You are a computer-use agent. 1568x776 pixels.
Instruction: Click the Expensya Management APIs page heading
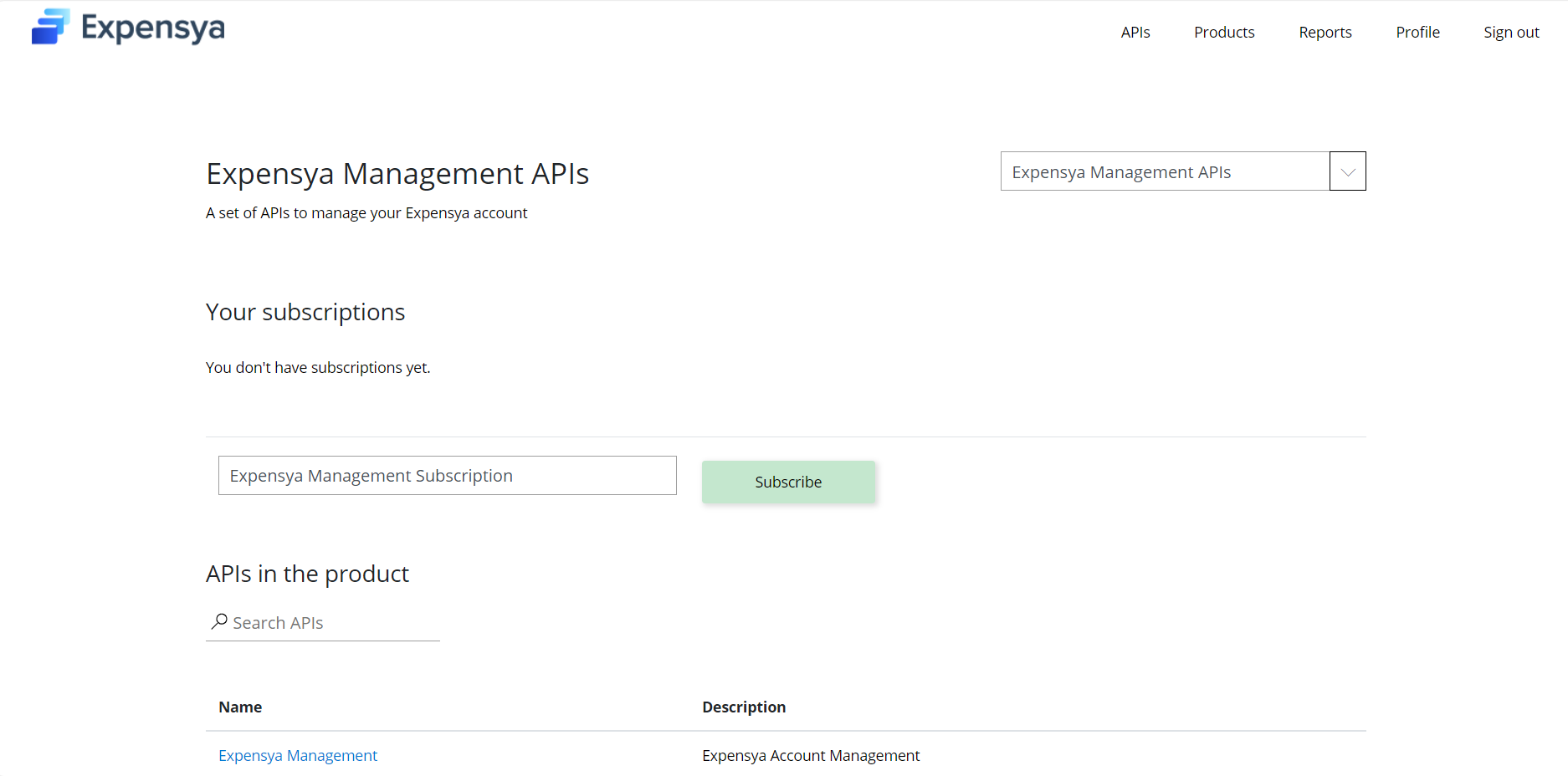pos(397,174)
